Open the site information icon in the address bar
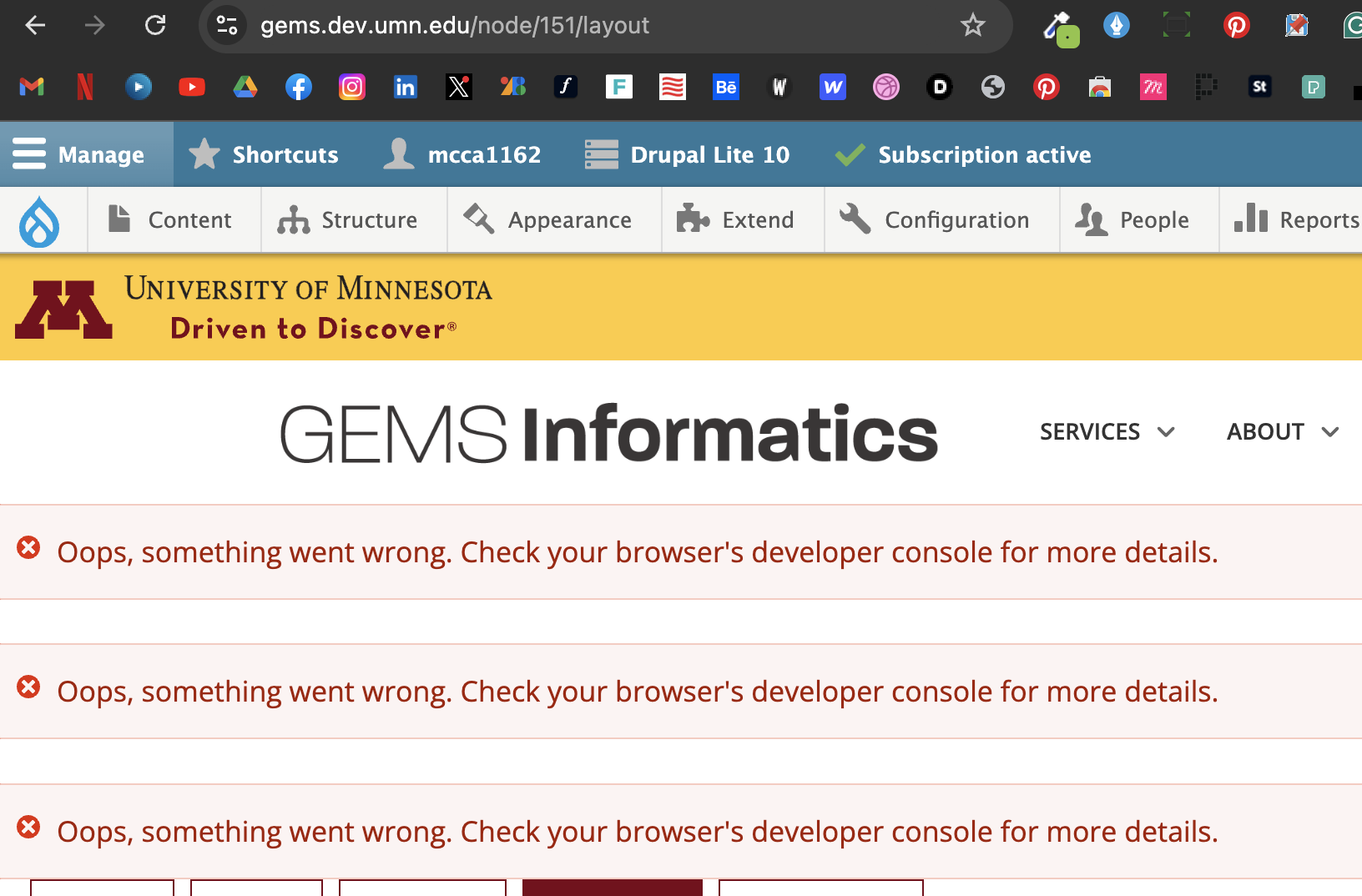 (227, 25)
